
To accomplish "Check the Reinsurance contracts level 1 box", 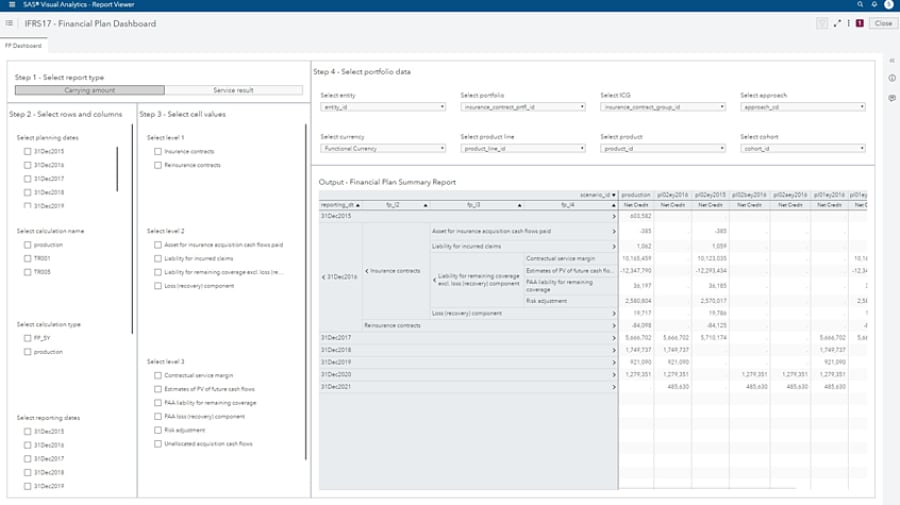I will click(157, 165).
